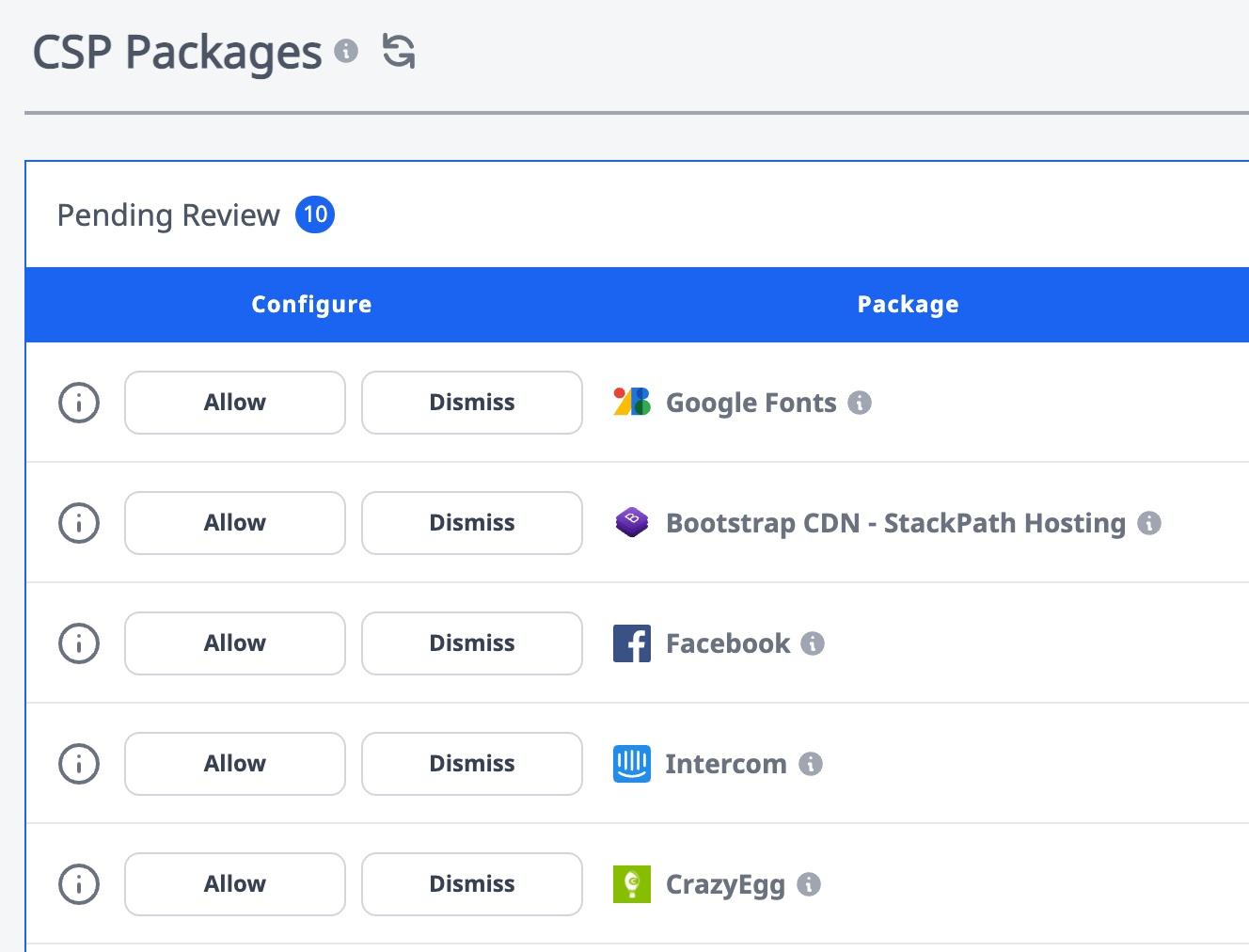Open the details icon in the Google Fonts row
The width and height of the screenshot is (1249, 952).
pyautogui.click(x=79, y=403)
